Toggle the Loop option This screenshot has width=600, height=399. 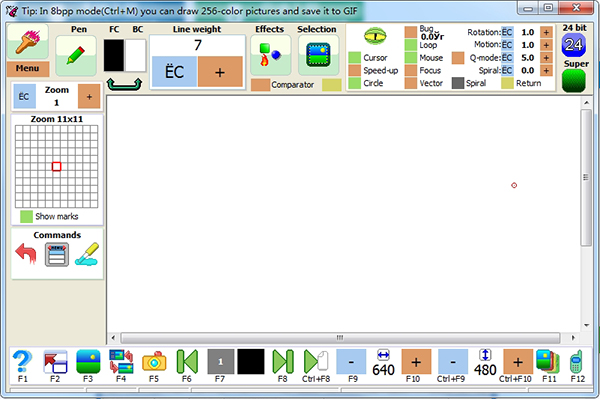tap(411, 45)
